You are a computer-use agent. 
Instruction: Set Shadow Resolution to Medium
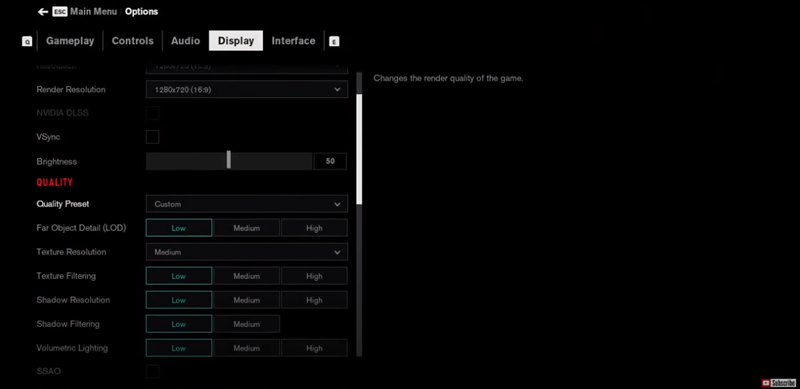point(246,300)
